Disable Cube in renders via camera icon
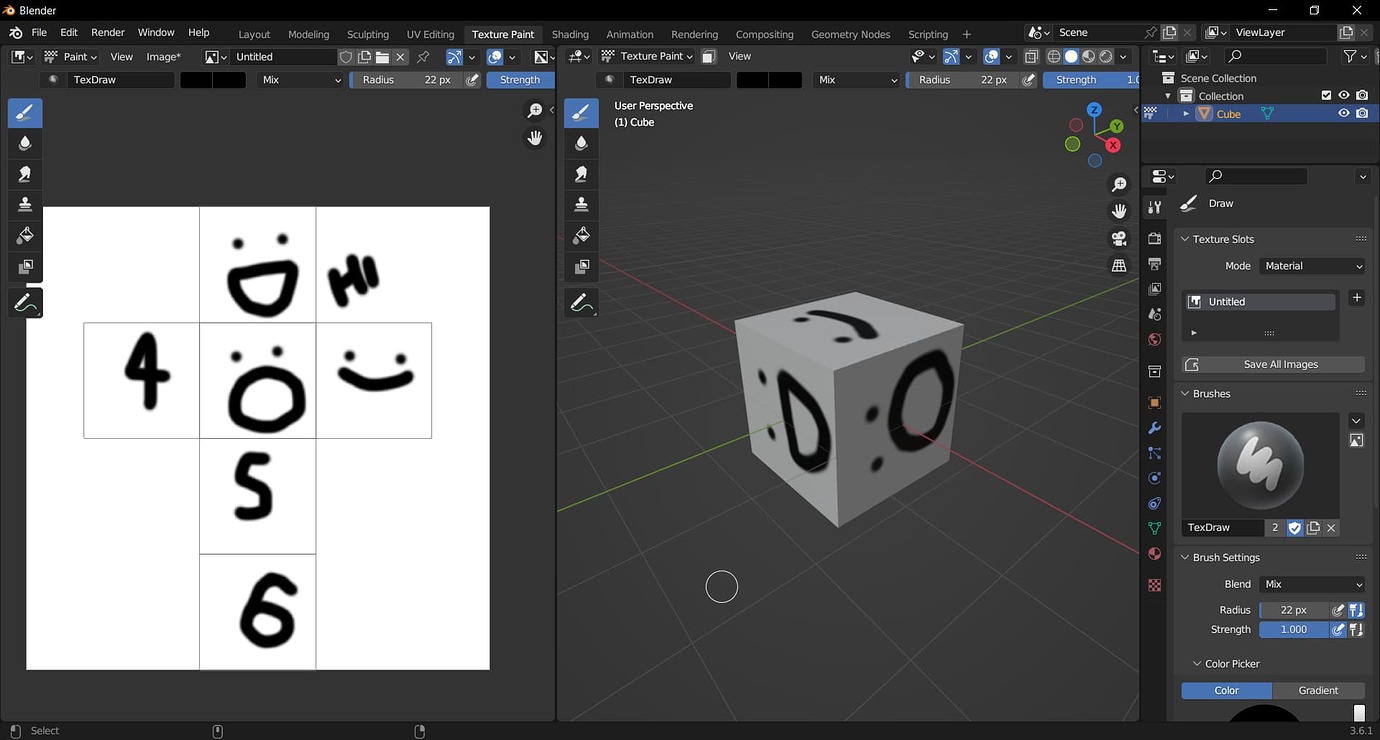The image size is (1380, 740). tap(1362, 114)
